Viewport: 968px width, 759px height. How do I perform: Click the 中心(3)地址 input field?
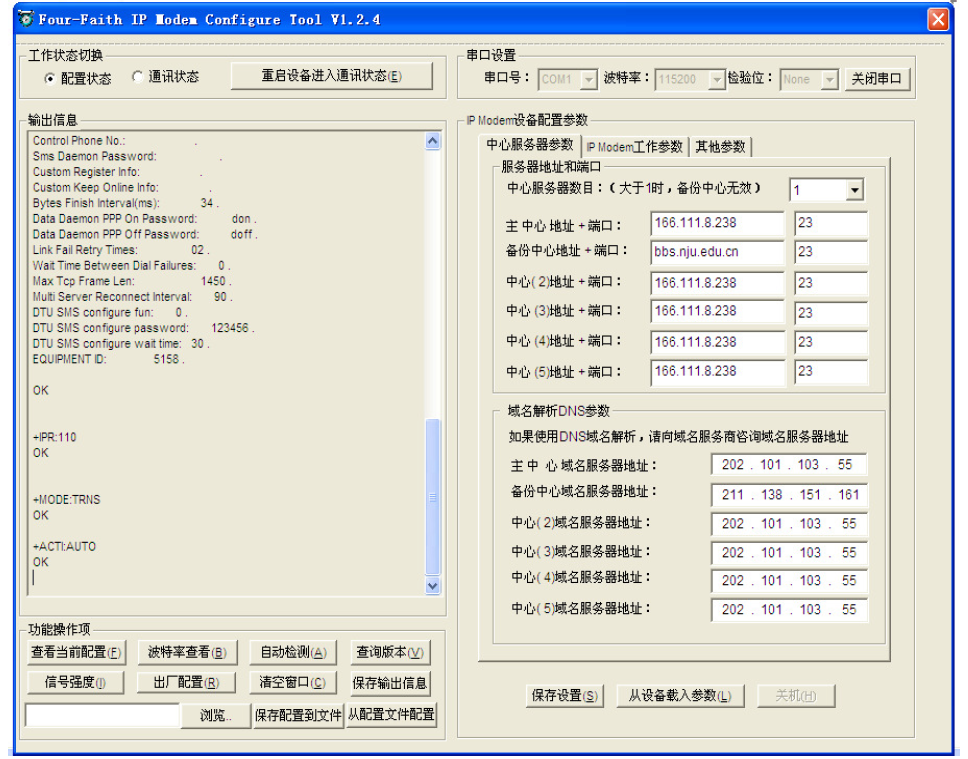tap(717, 311)
